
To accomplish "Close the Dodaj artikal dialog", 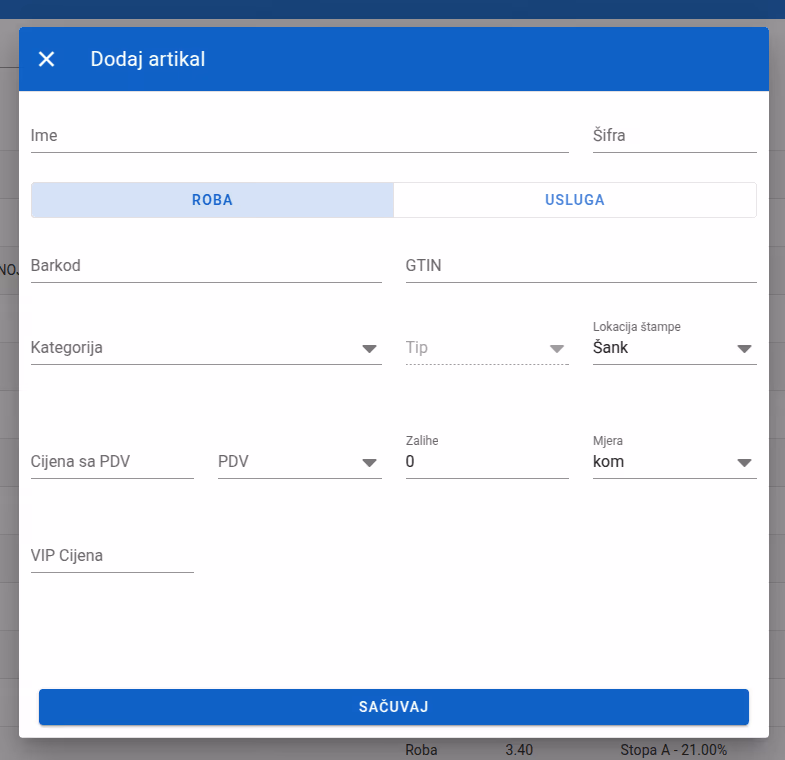I will pyautogui.click(x=47, y=59).
